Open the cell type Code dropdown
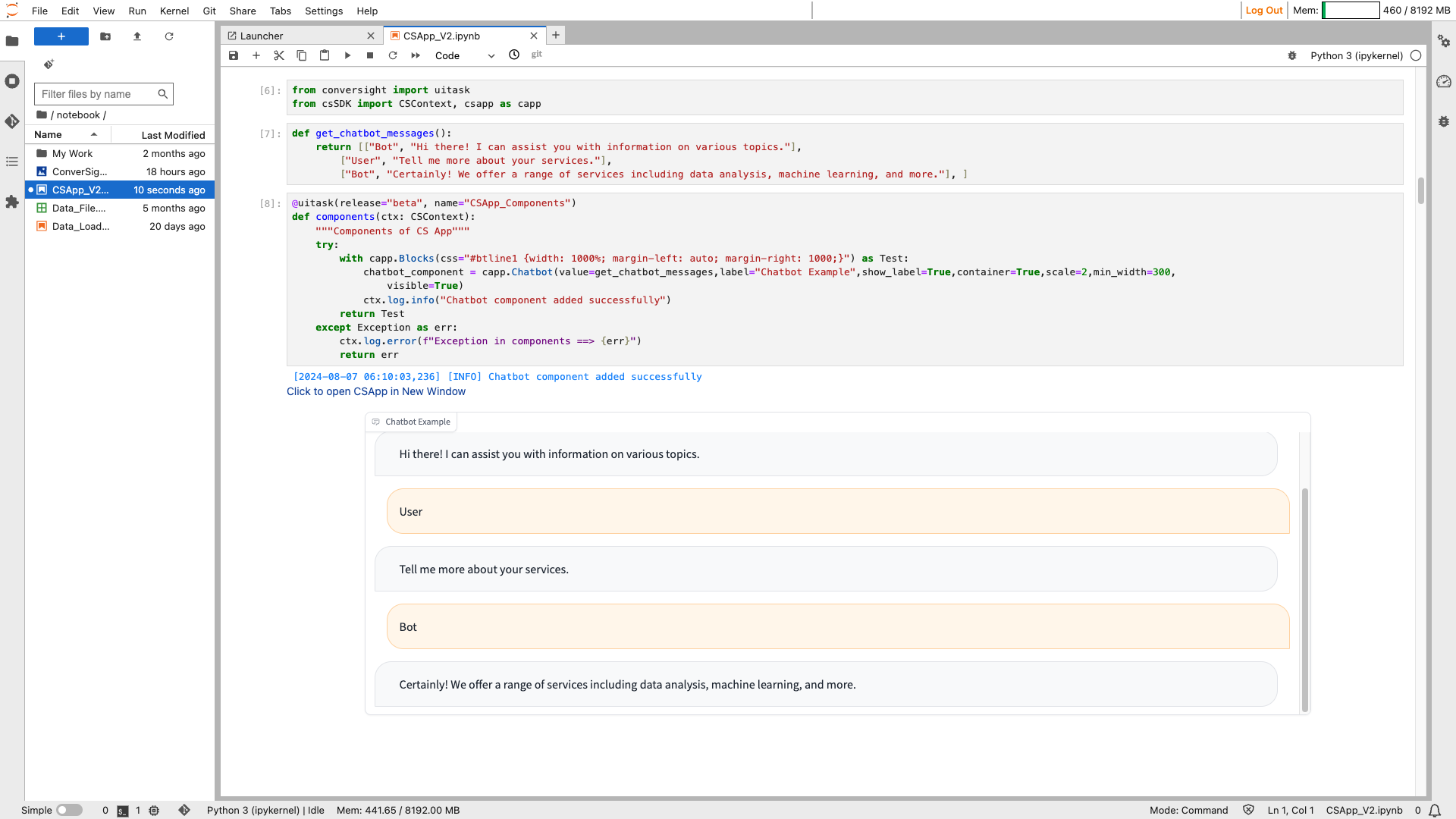The image size is (1456, 819). coord(464,55)
